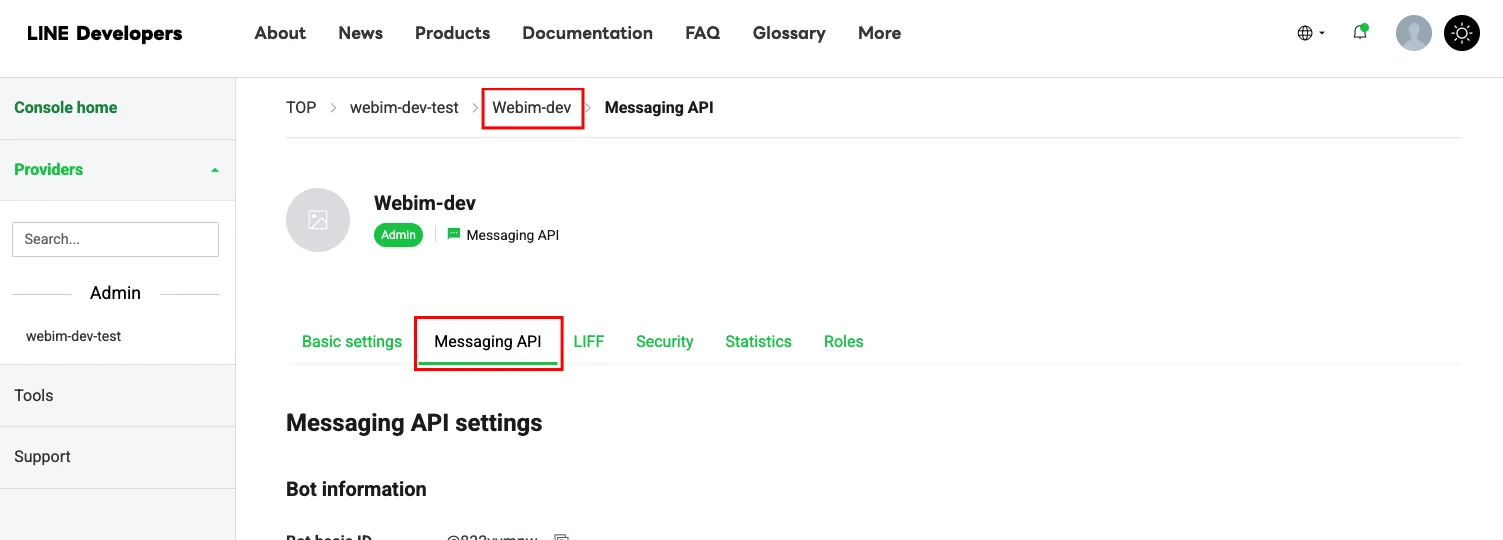Click the Admin sidebar group label
The image size is (1503, 540).
pyautogui.click(x=115, y=293)
